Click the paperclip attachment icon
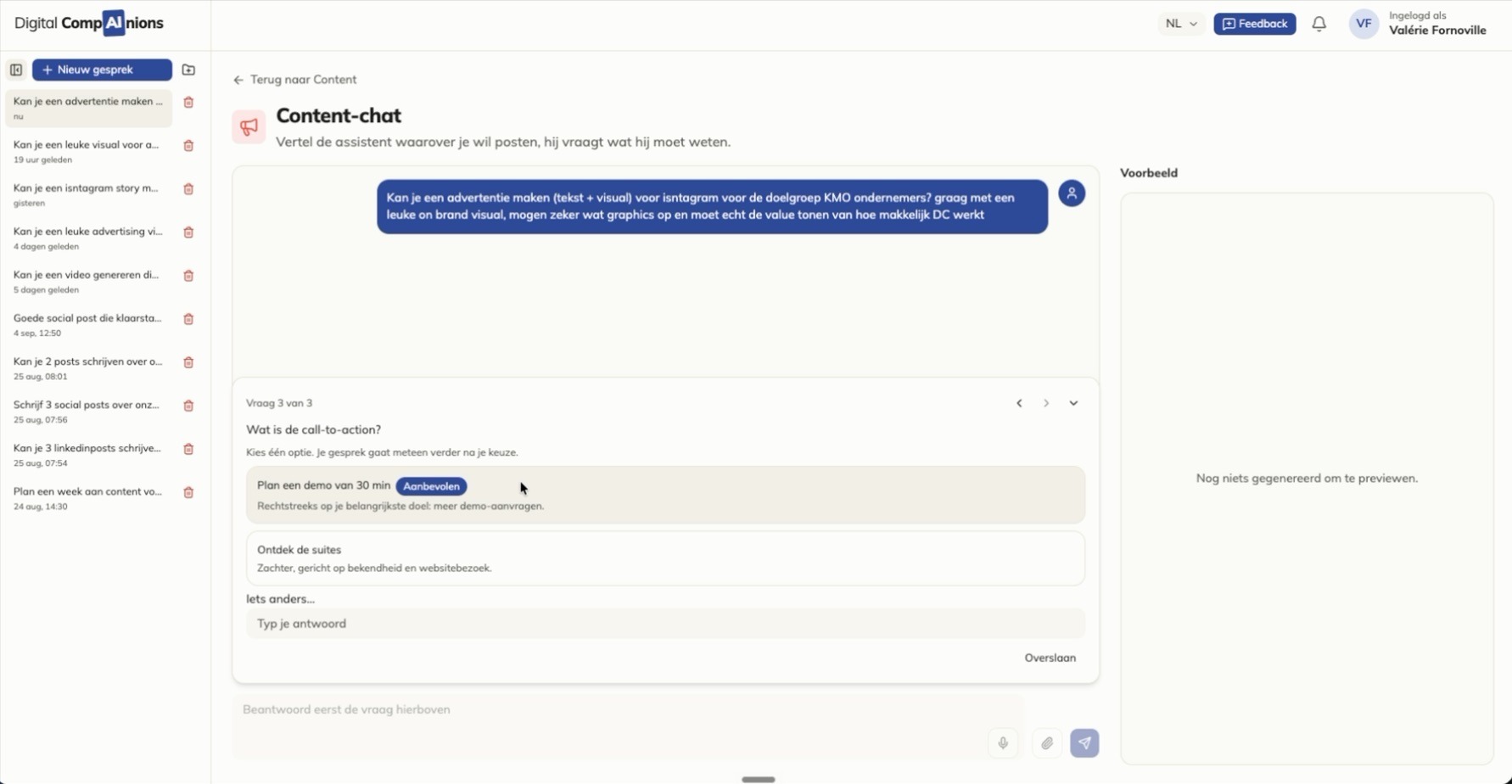This screenshot has width=1512, height=784. tap(1047, 743)
